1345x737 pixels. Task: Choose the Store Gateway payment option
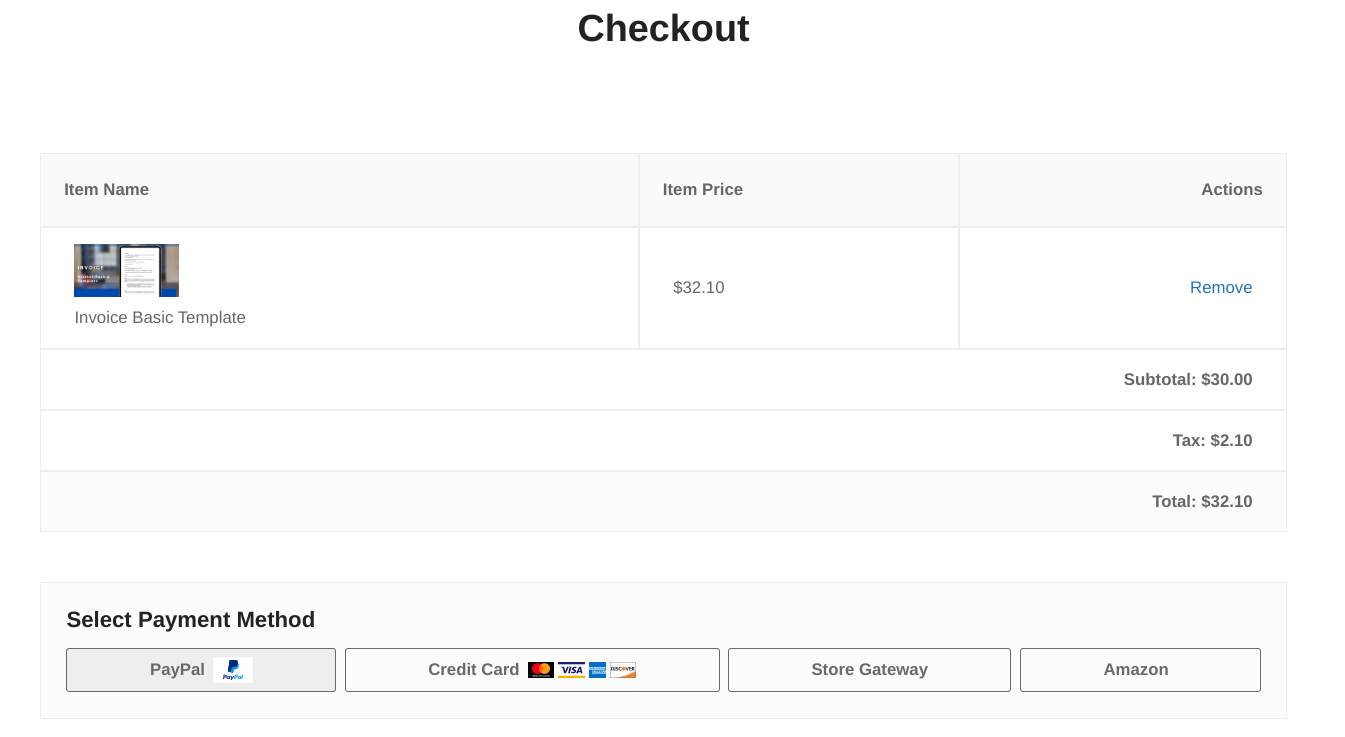(869, 670)
